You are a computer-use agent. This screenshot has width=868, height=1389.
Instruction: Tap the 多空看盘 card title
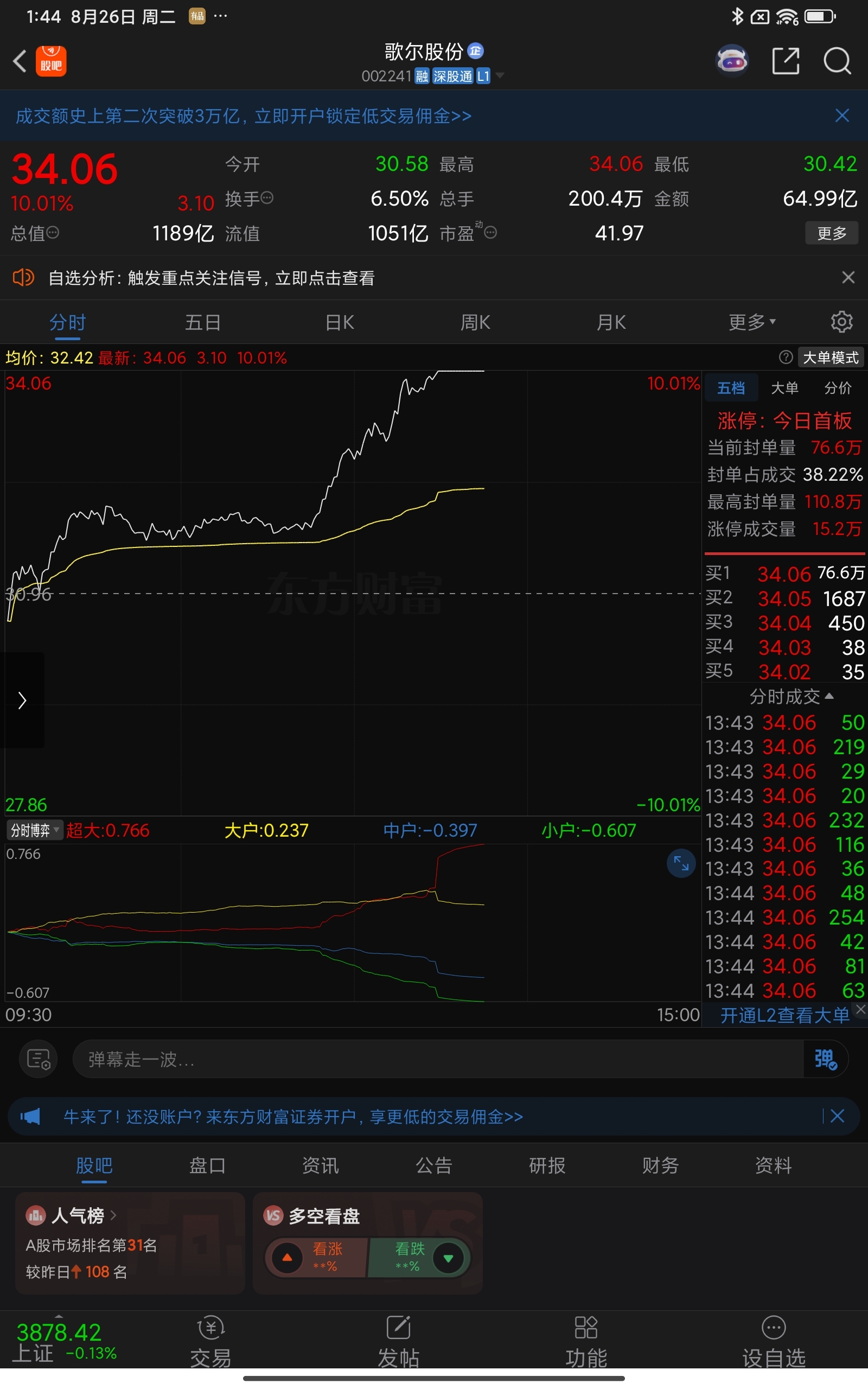pyautogui.click(x=324, y=1216)
